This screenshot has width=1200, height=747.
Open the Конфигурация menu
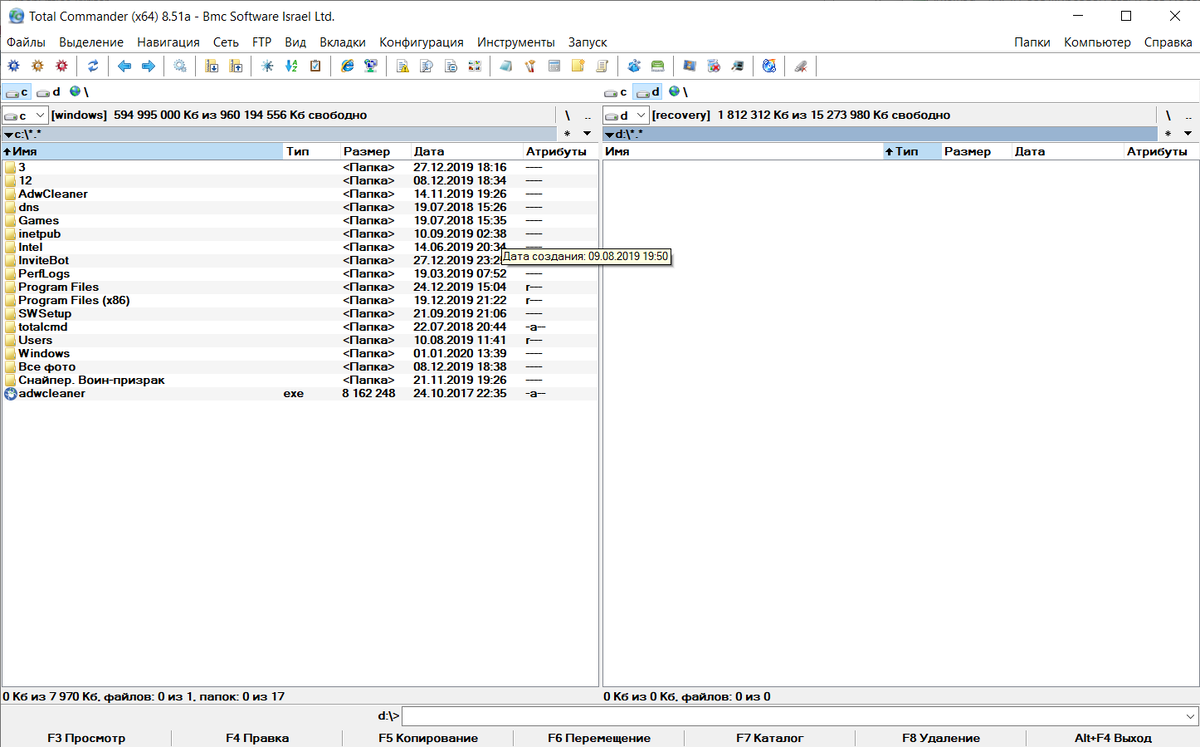click(421, 42)
